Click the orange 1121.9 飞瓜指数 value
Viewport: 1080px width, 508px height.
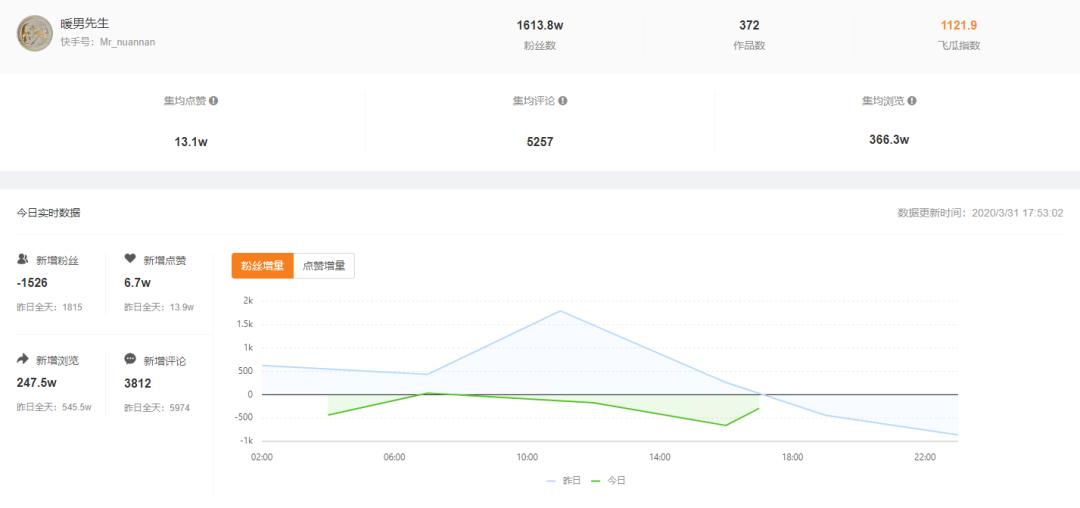click(958, 25)
